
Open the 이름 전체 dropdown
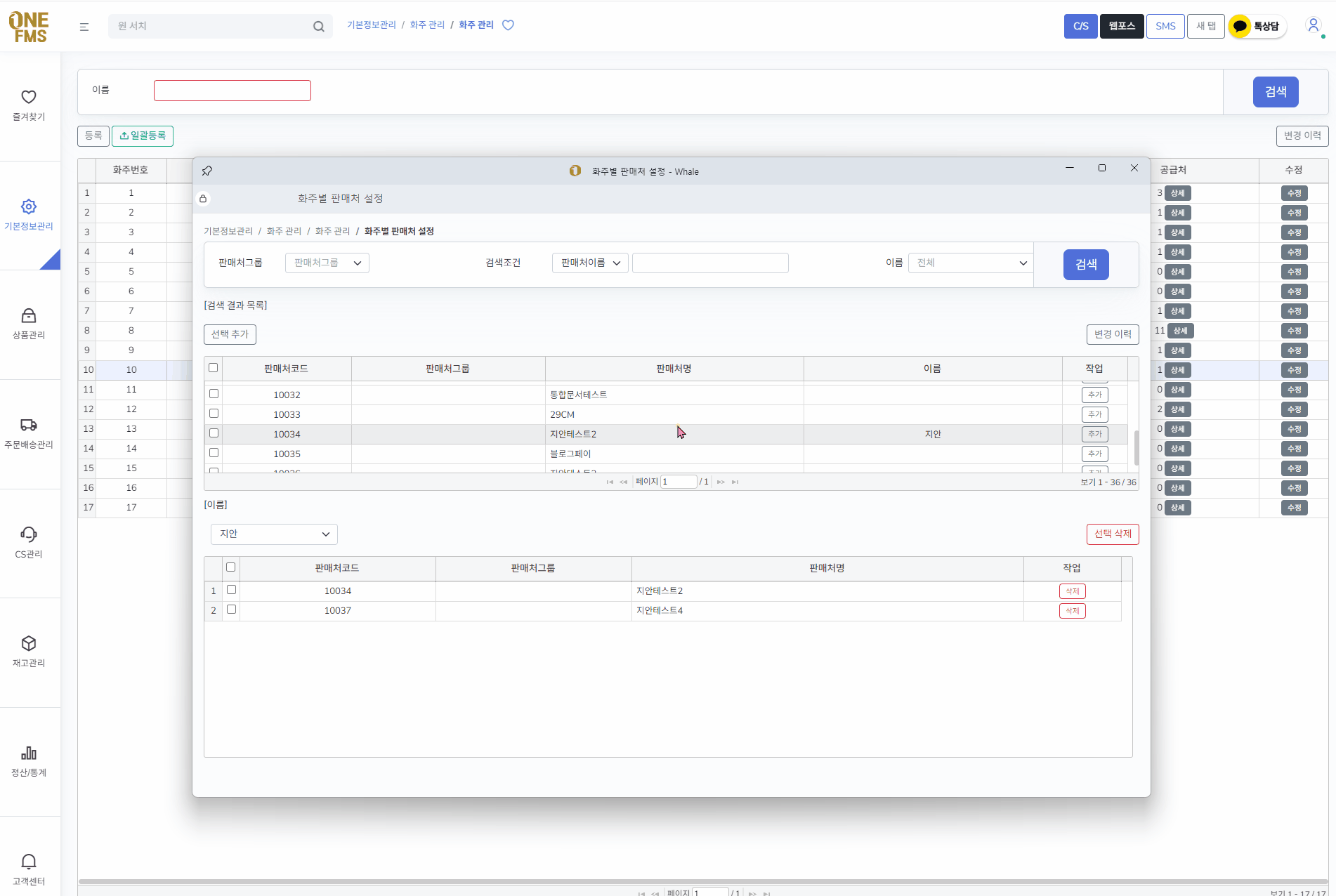971,263
